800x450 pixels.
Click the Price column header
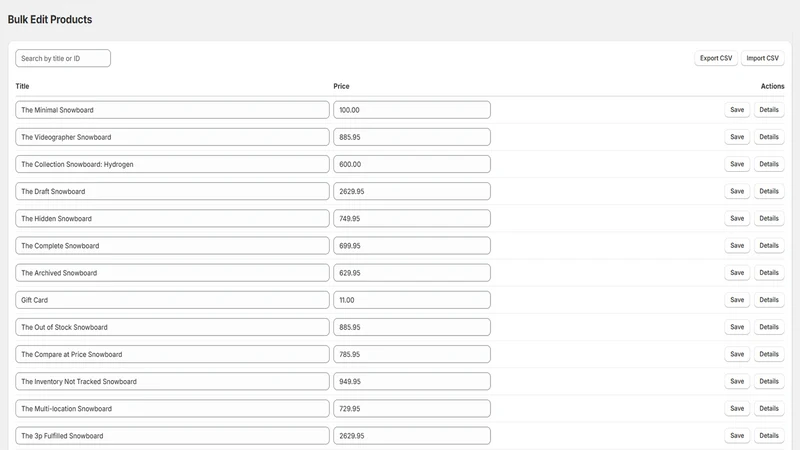[x=341, y=86]
